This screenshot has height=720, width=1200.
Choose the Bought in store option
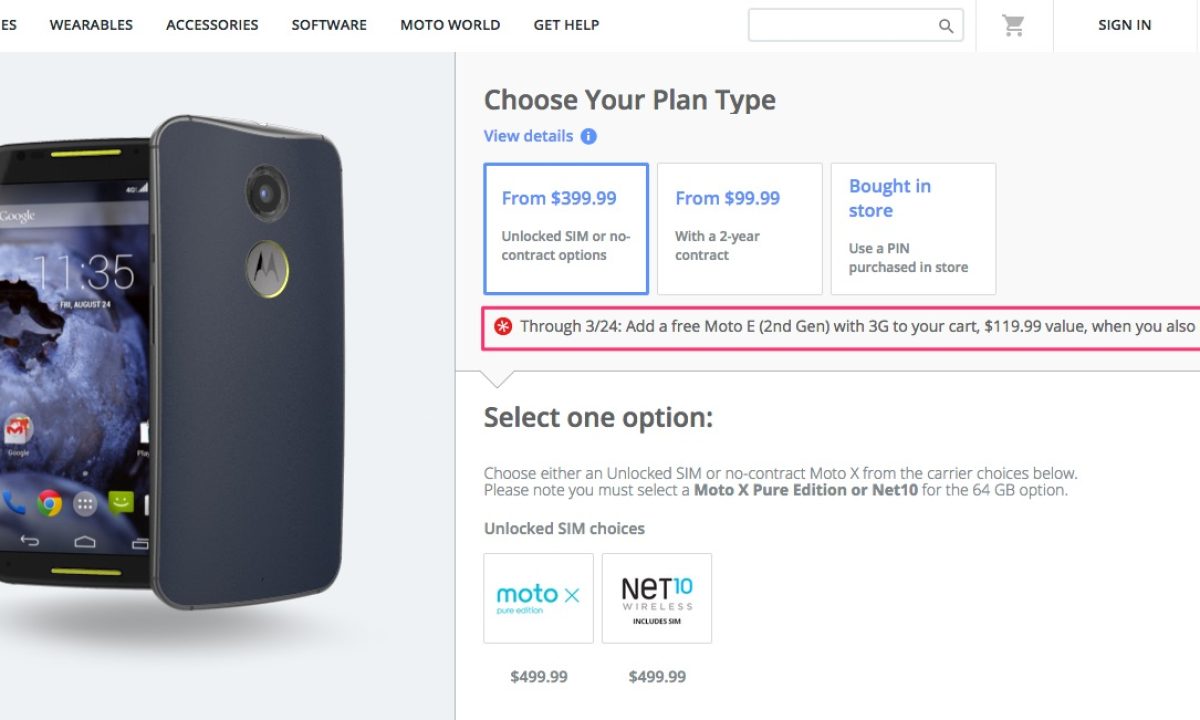913,229
